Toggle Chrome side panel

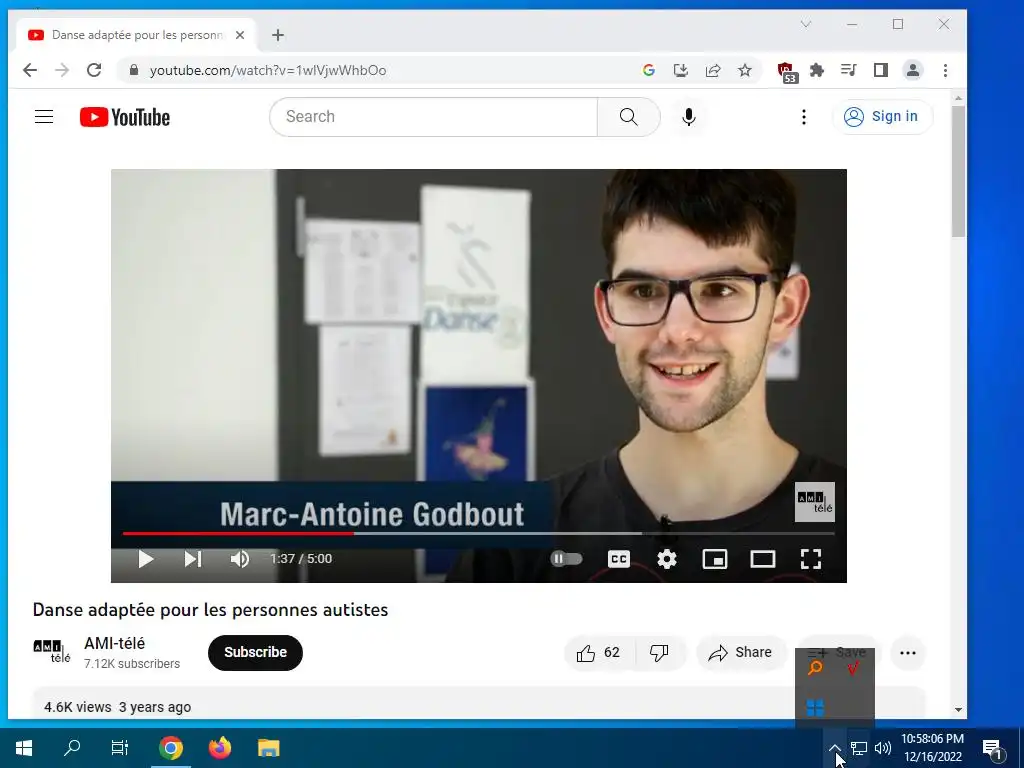pos(880,70)
